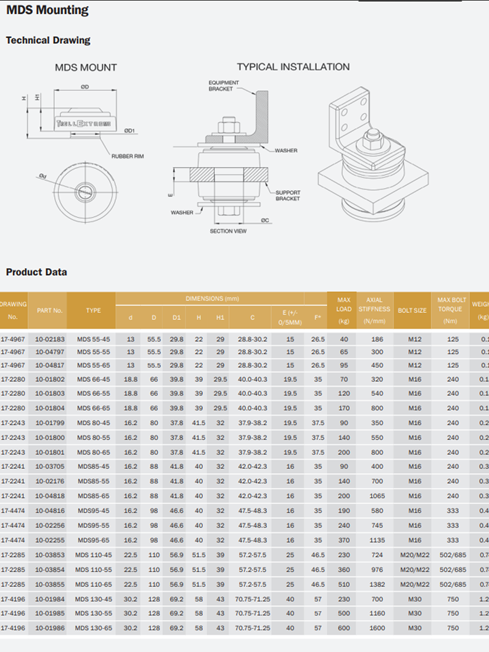The image size is (489, 652).
Task: Select the TYPICAL INSTALLATION title
Action: pos(293,67)
